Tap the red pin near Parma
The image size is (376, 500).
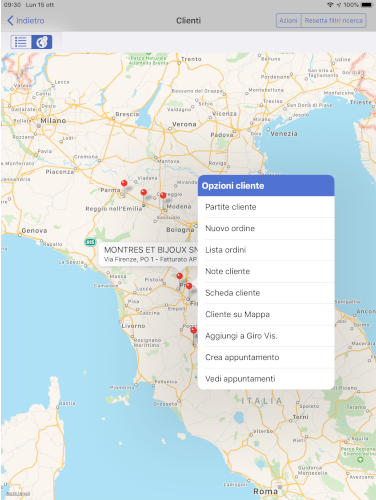point(124,183)
